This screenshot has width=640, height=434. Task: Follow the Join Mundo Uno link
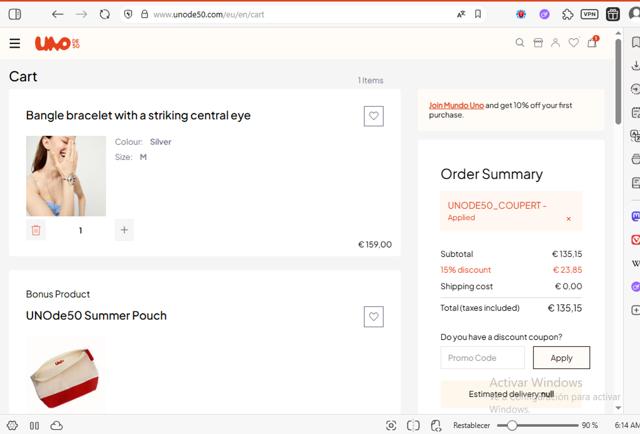(x=456, y=105)
